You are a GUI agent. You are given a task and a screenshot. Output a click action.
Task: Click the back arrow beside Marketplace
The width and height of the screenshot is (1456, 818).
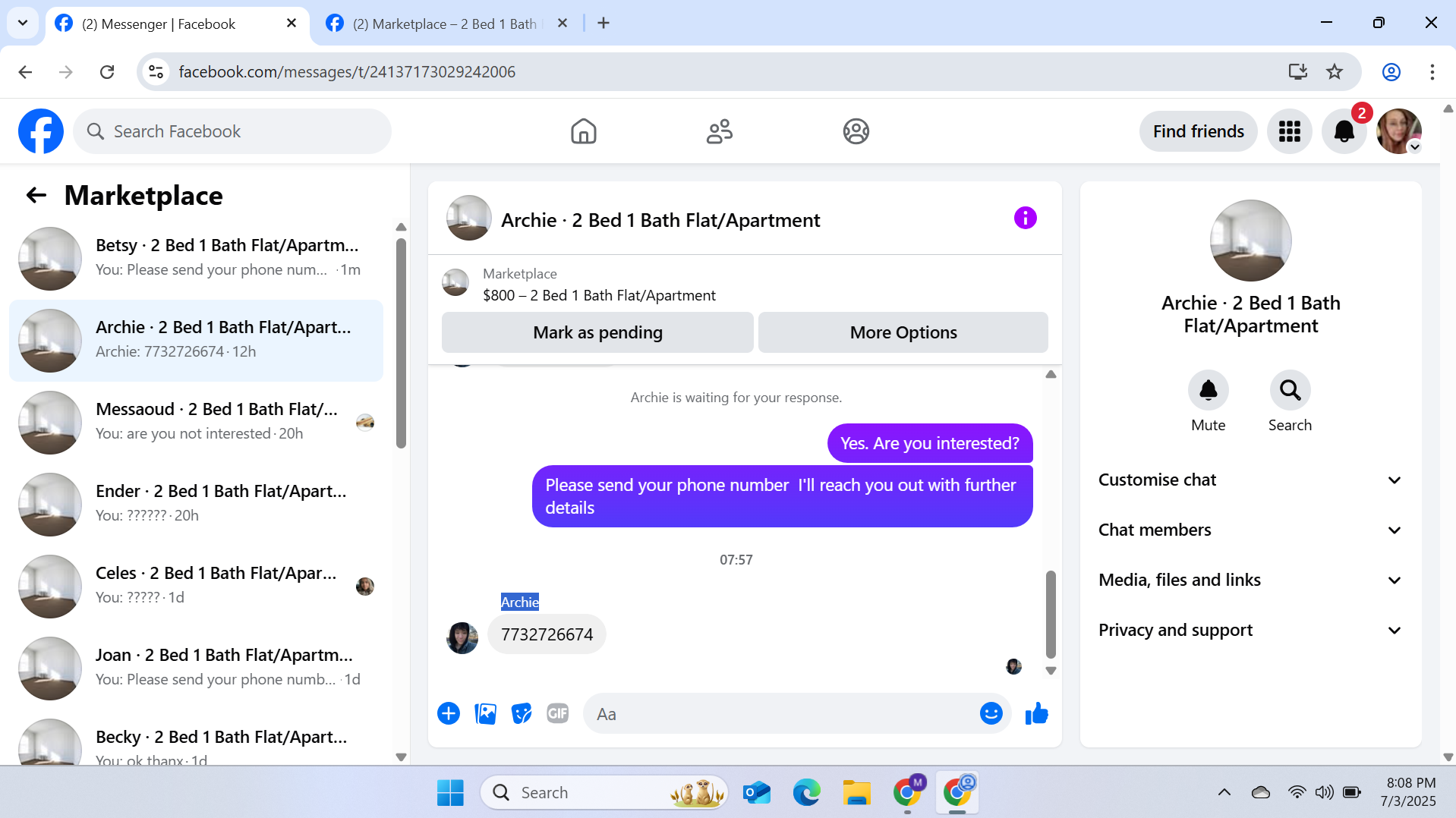[x=36, y=196]
